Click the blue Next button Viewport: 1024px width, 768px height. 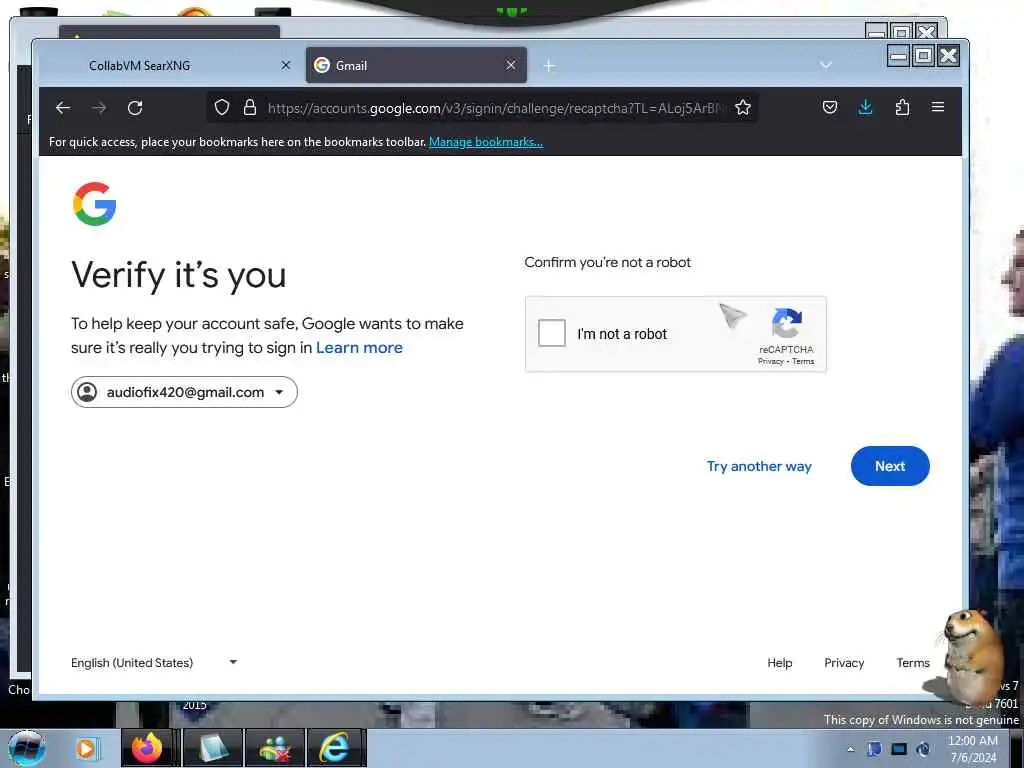[x=889, y=466]
